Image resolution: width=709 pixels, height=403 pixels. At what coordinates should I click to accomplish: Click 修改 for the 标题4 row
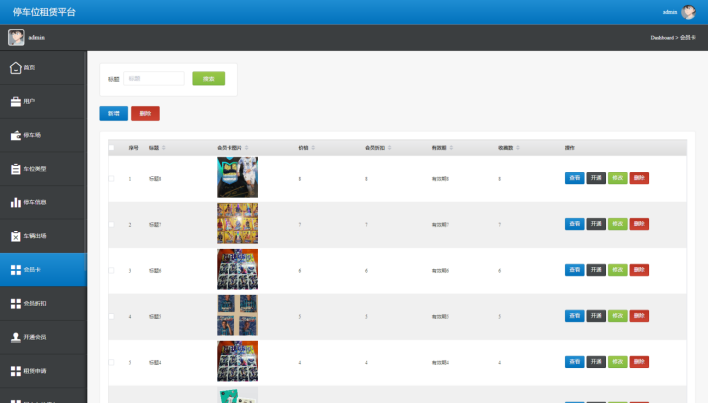pos(618,362)
